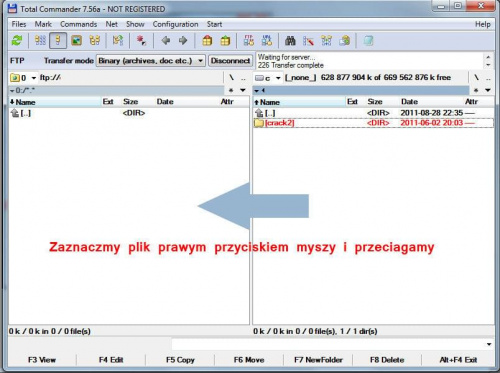The image size is (500, 373).
Task: Click the Multi-rename tool icon
Action: pos(308,41)
